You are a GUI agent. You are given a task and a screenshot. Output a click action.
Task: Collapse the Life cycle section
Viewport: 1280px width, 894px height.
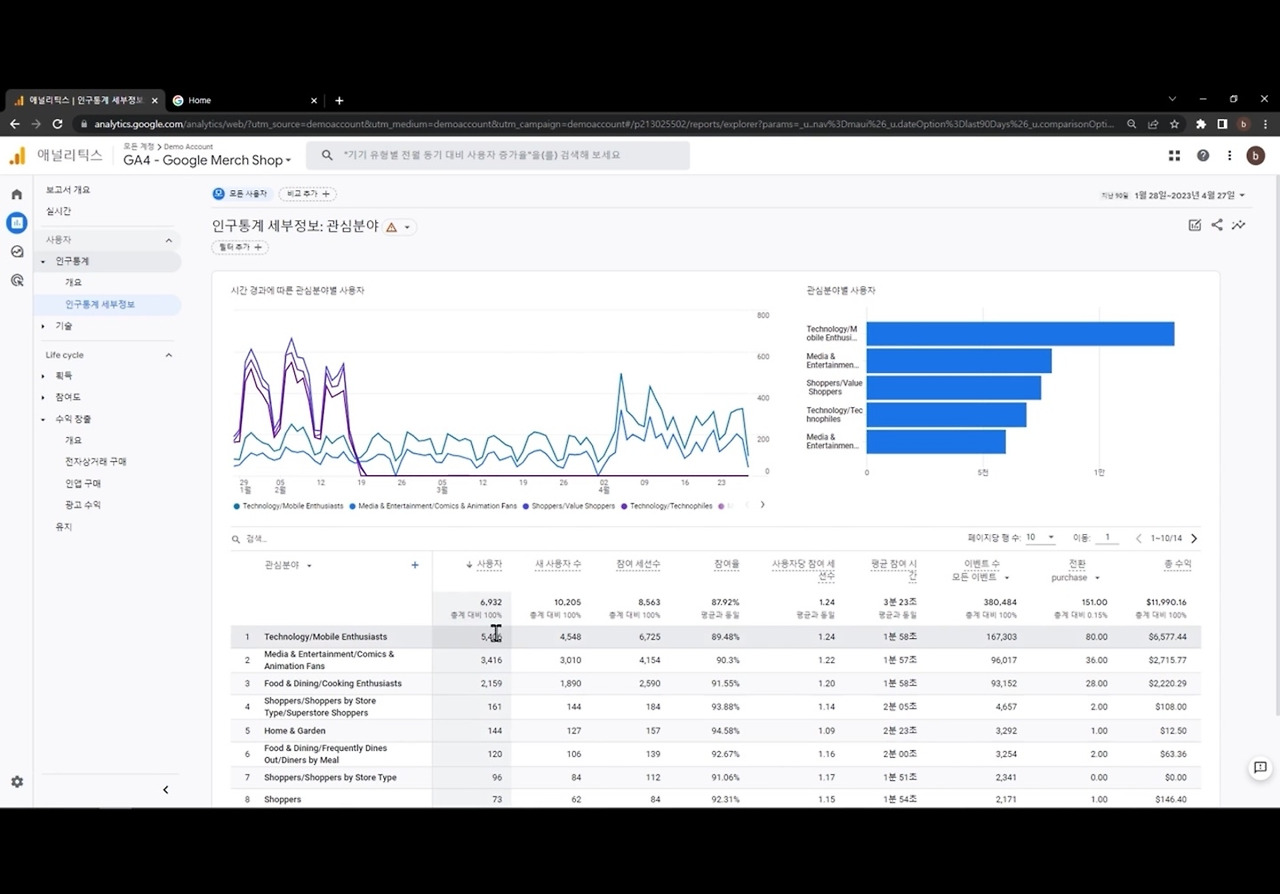[x=168, y=355]
